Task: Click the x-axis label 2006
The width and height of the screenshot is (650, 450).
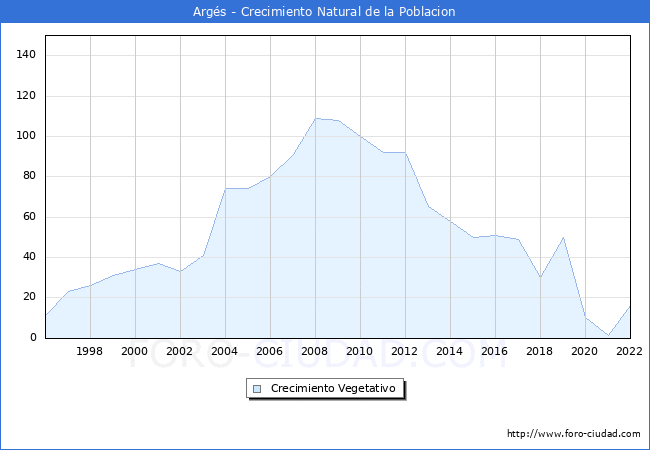Action: (x=269, y=351)
